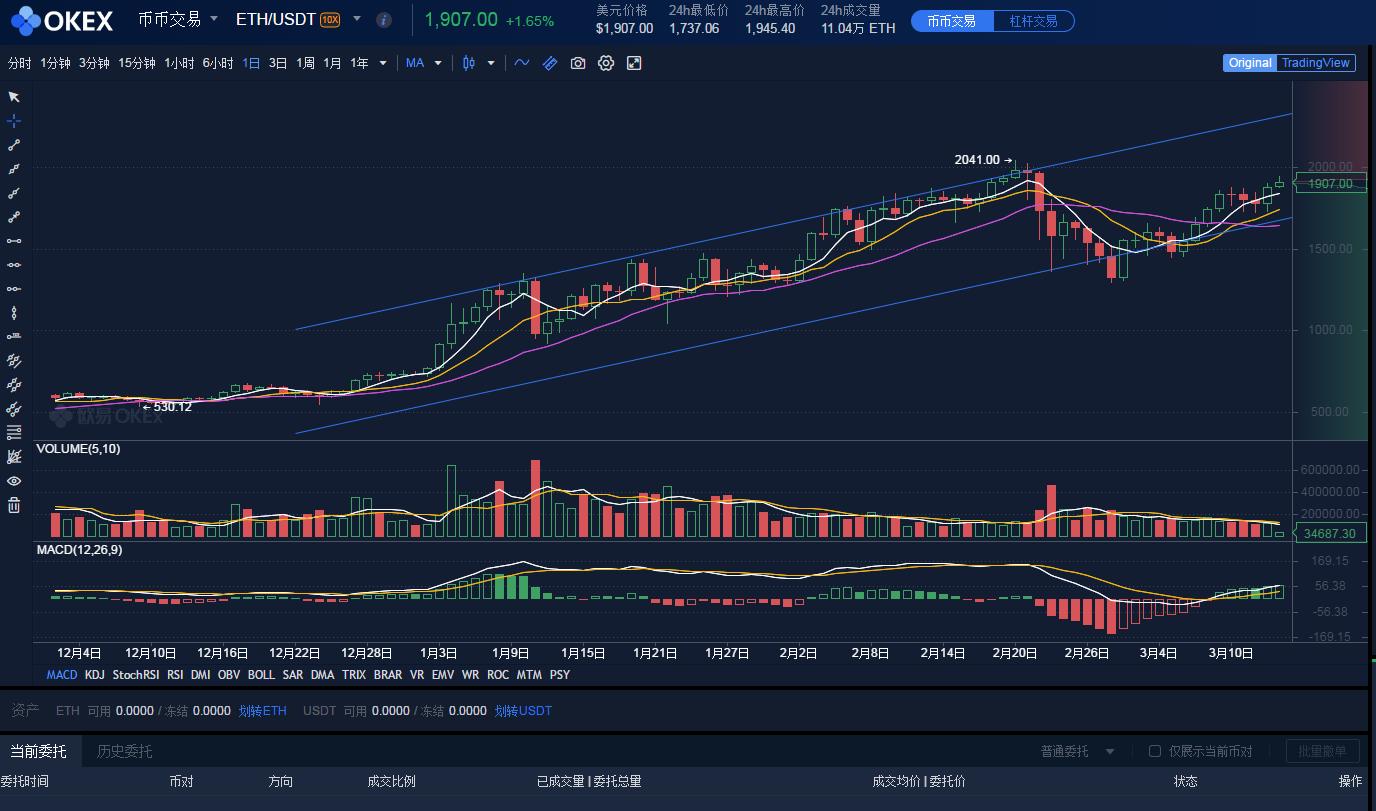Select the KDJ indicator

tap(94, 675)
